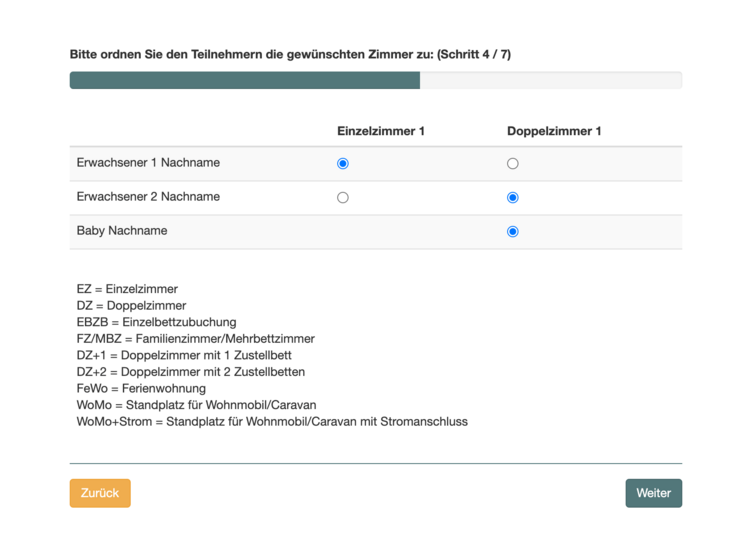Choose Doppelzimmer 1 for Baby Nachname
The height and width of the screenshot is (546, 752).
click(512, 232)
